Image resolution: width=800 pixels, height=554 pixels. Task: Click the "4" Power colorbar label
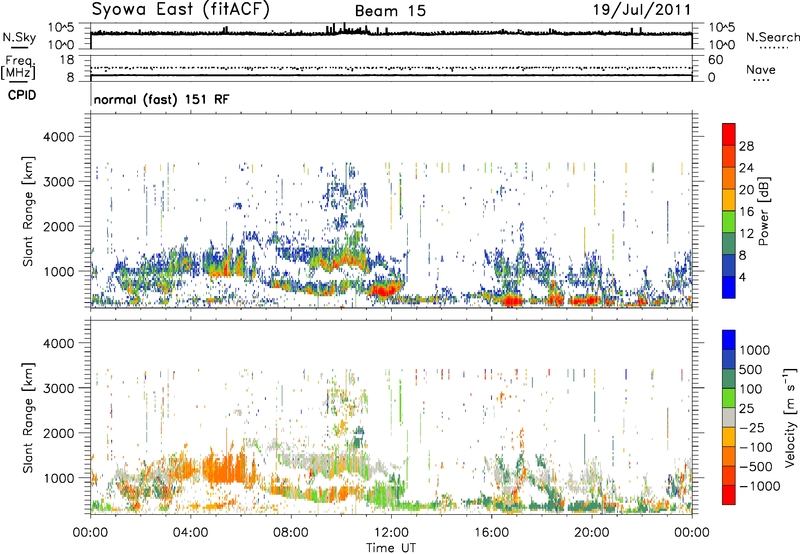[x=742, y=278]
